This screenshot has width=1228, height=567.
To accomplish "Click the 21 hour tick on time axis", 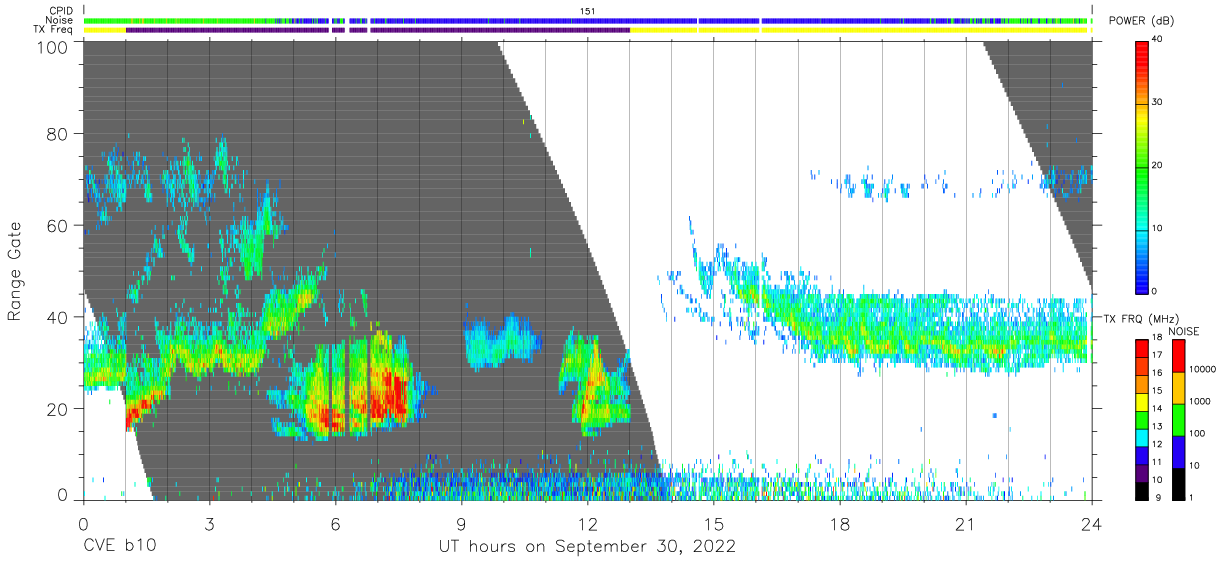I will pyautogui.click(x=965, y=524).
